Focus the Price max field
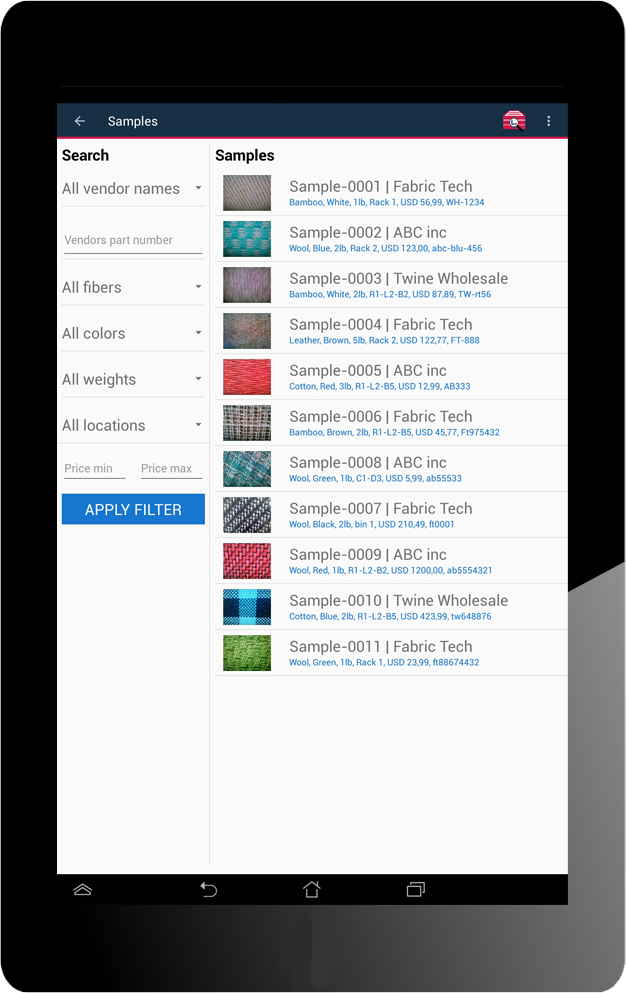626x993 pixels. pos(171,469)
